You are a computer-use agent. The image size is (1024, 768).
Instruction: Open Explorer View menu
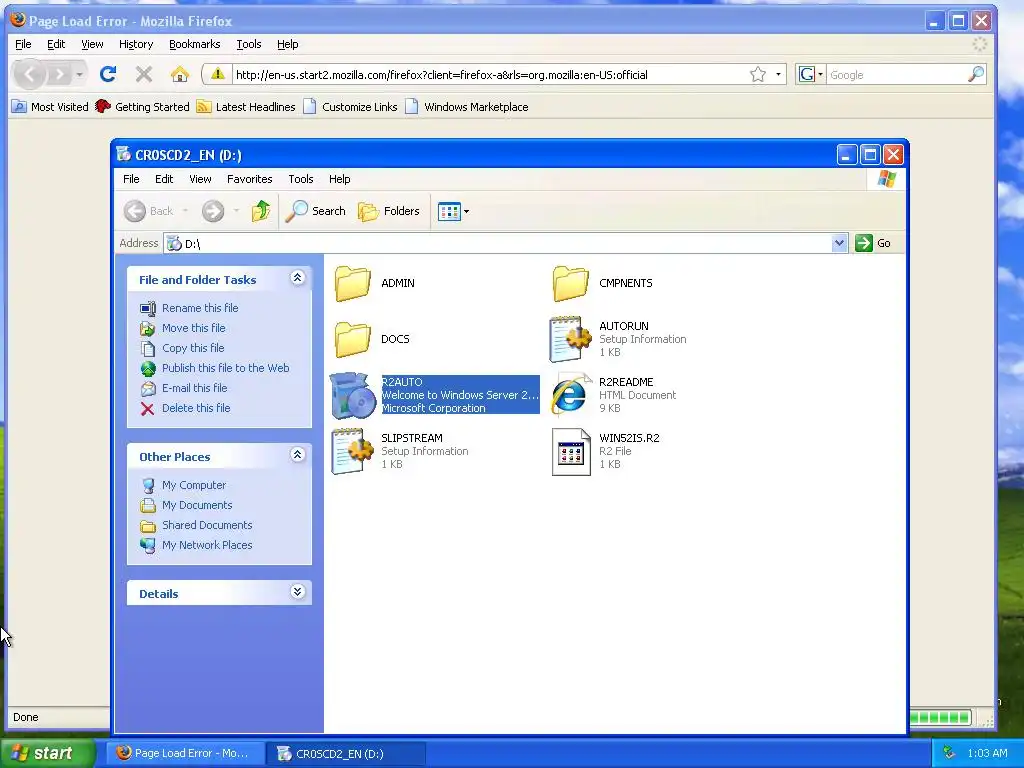[x=200, y=179]
